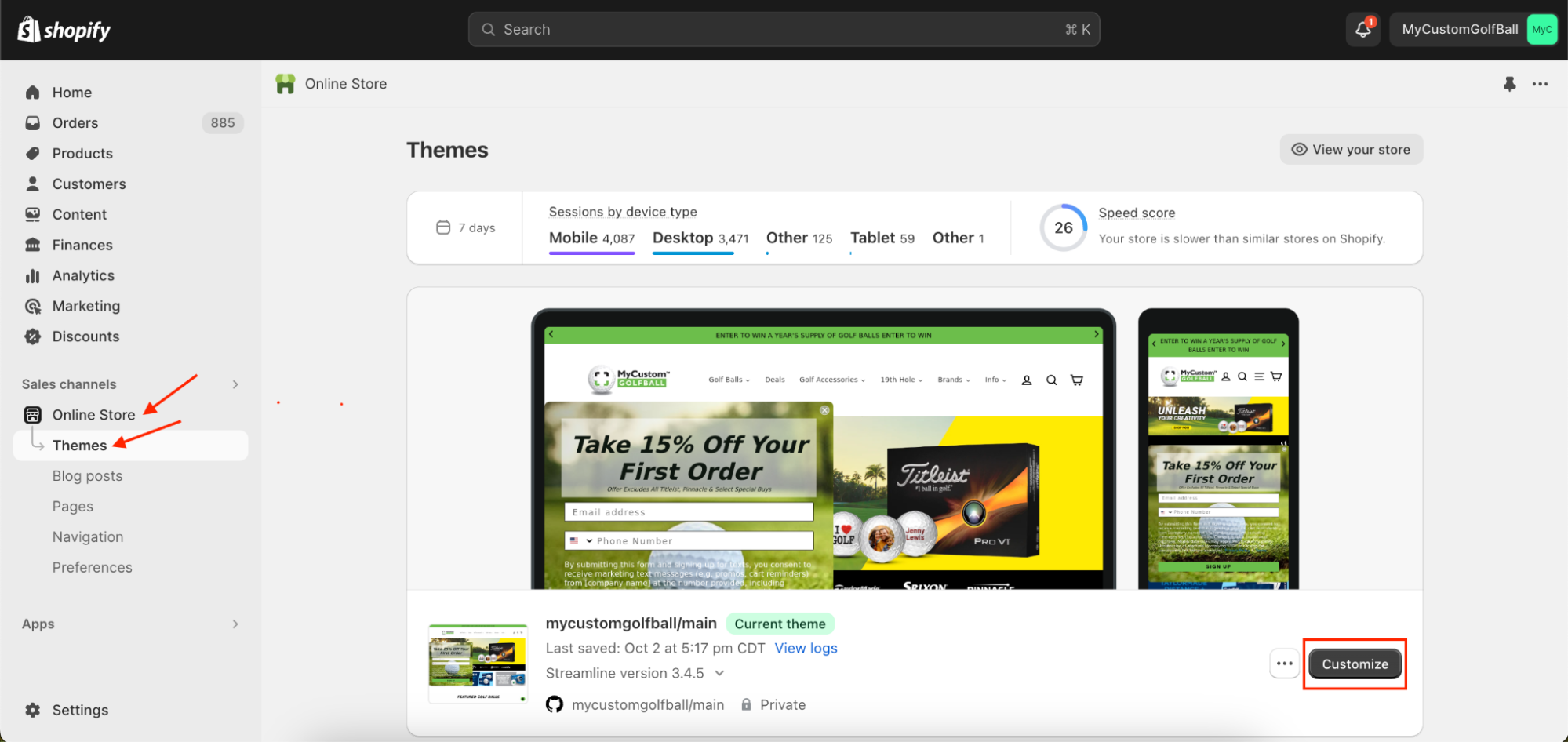Change the 7 days date range

466,227
